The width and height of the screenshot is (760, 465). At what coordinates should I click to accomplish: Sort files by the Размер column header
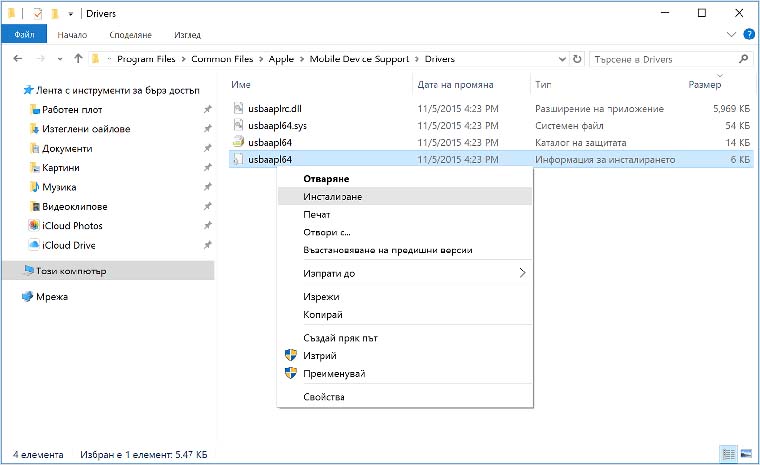(704, 85)
